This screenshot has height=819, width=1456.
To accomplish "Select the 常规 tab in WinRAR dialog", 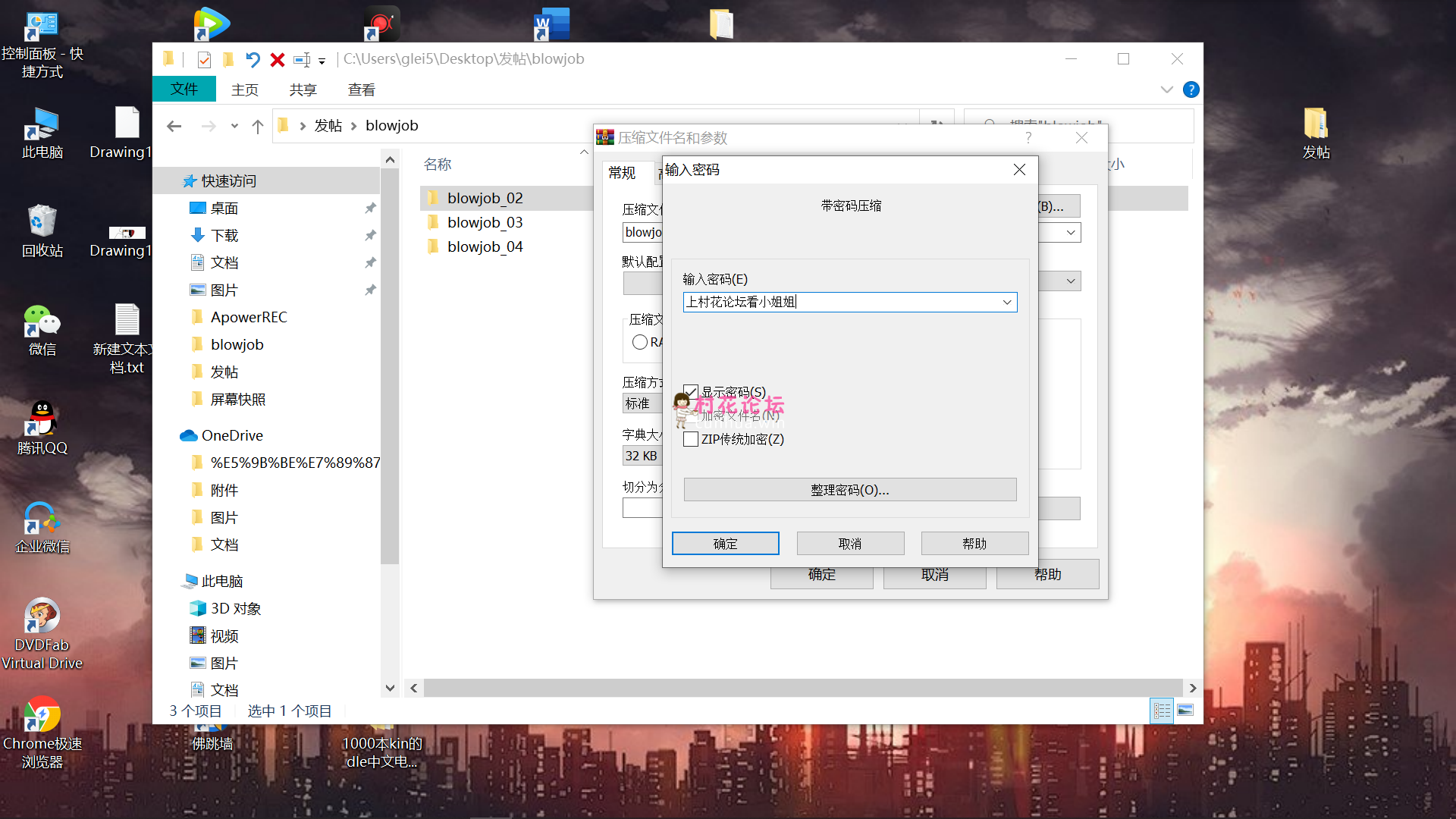I will point(622,173).
